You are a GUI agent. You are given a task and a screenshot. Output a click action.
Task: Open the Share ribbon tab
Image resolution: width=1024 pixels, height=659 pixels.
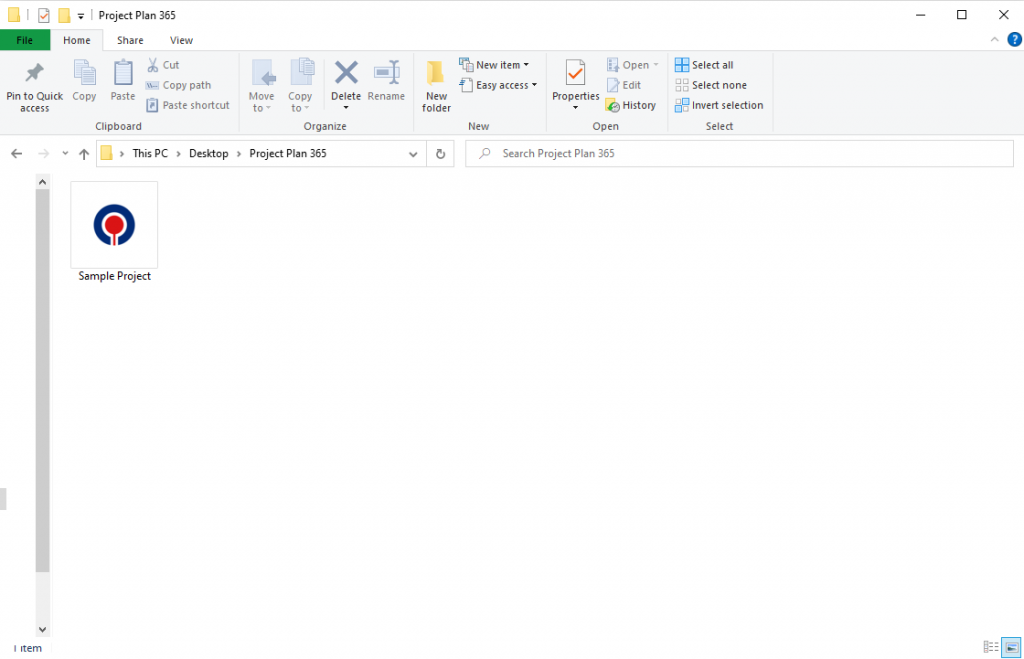pos(130,40)
